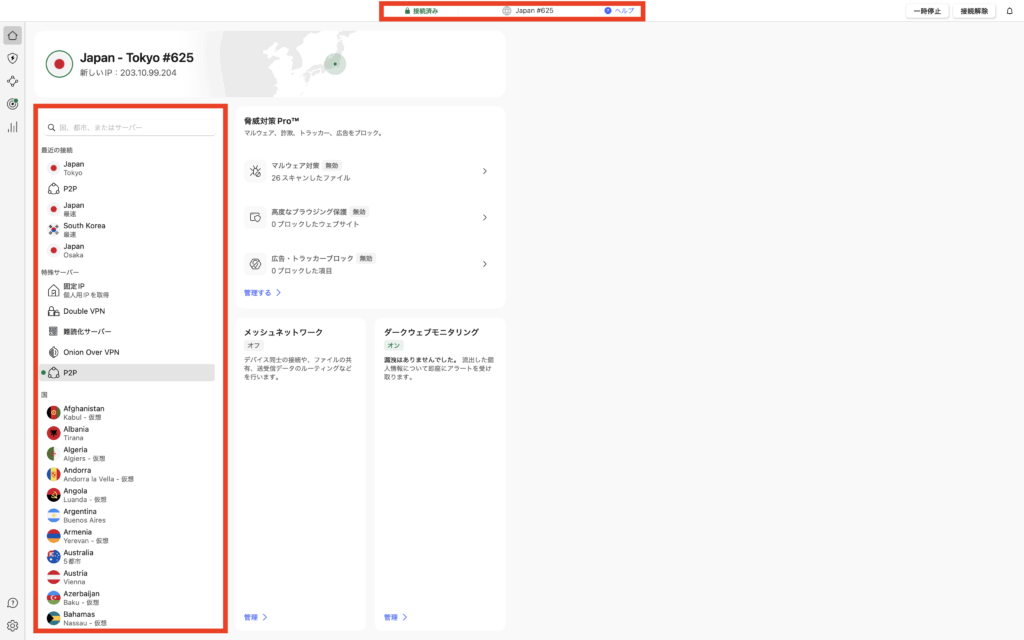Image resolution: width=1024 pixels, height=640 pixels.
Task: Click the Algeria flag icon
Action: 54,454
